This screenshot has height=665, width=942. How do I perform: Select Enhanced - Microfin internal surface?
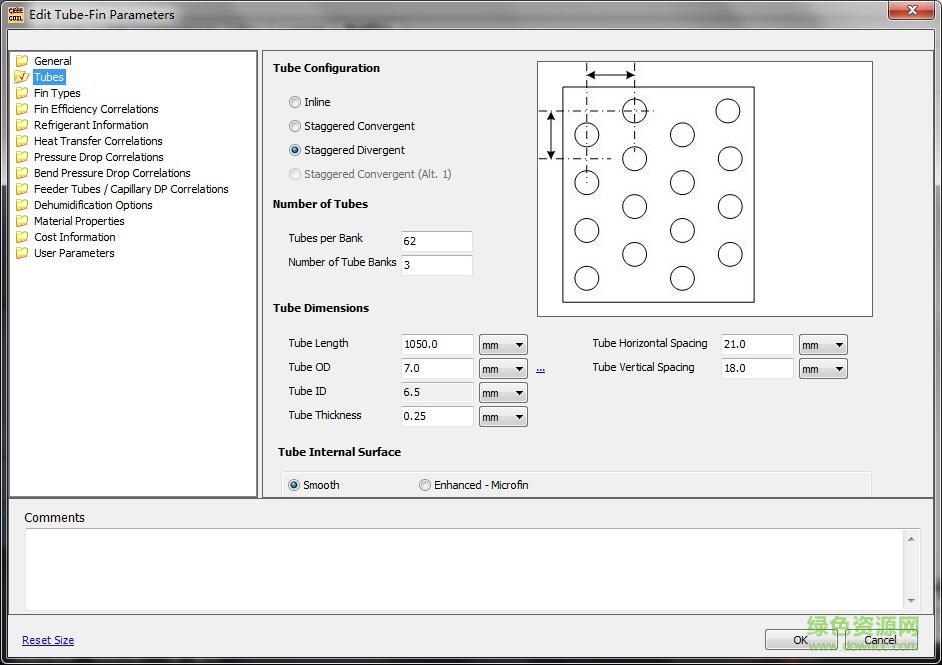tap(425, 485)
